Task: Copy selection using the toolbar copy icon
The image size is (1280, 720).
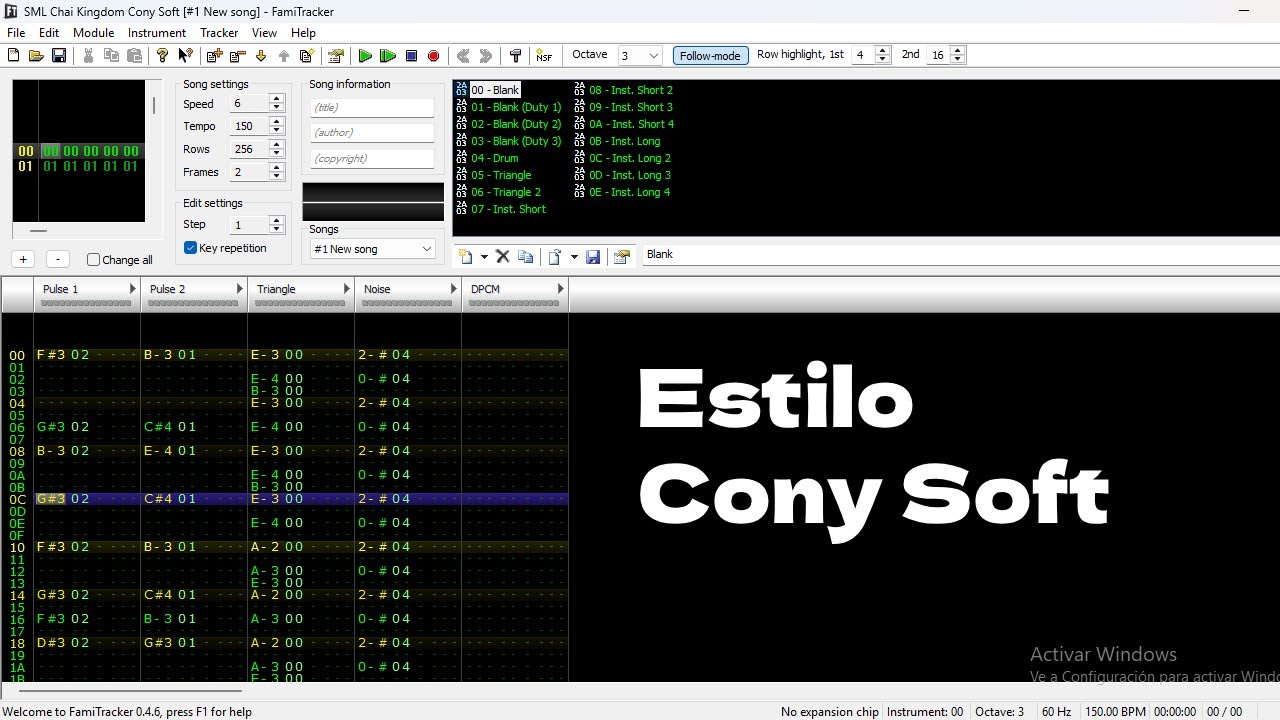Action: coord(111,56)
